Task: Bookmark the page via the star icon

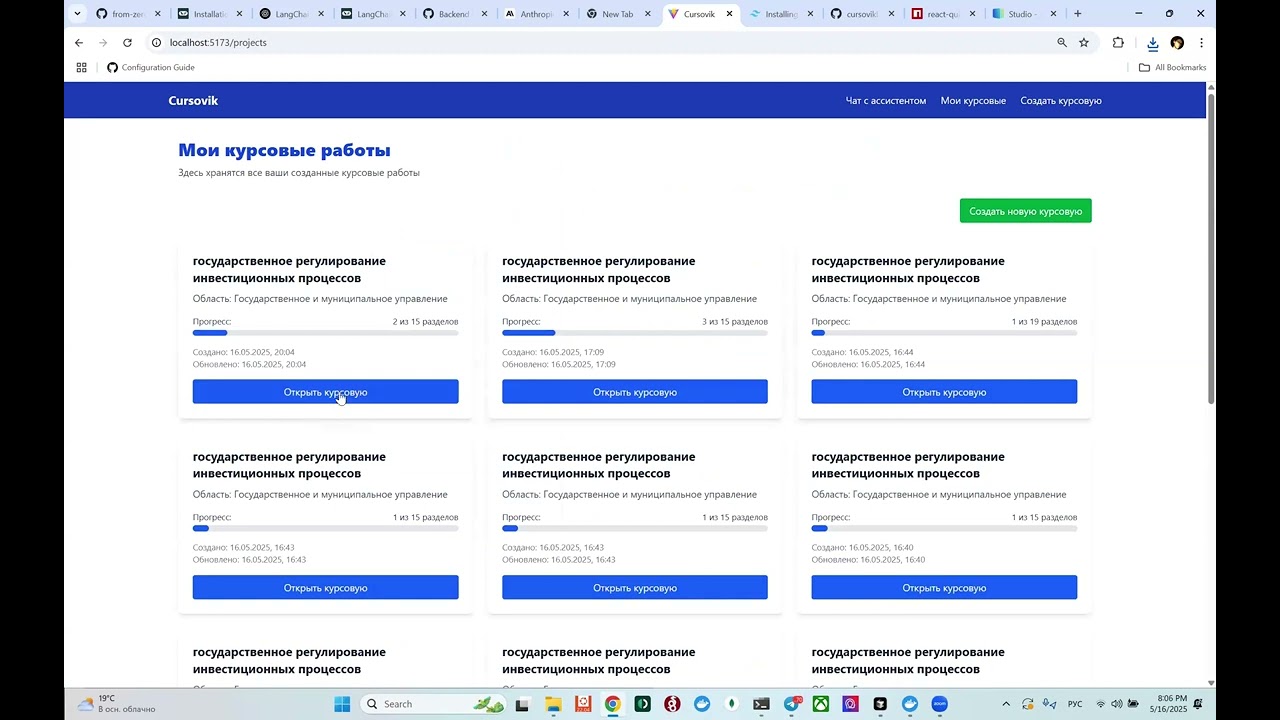Action: (x=1084, y=43)
